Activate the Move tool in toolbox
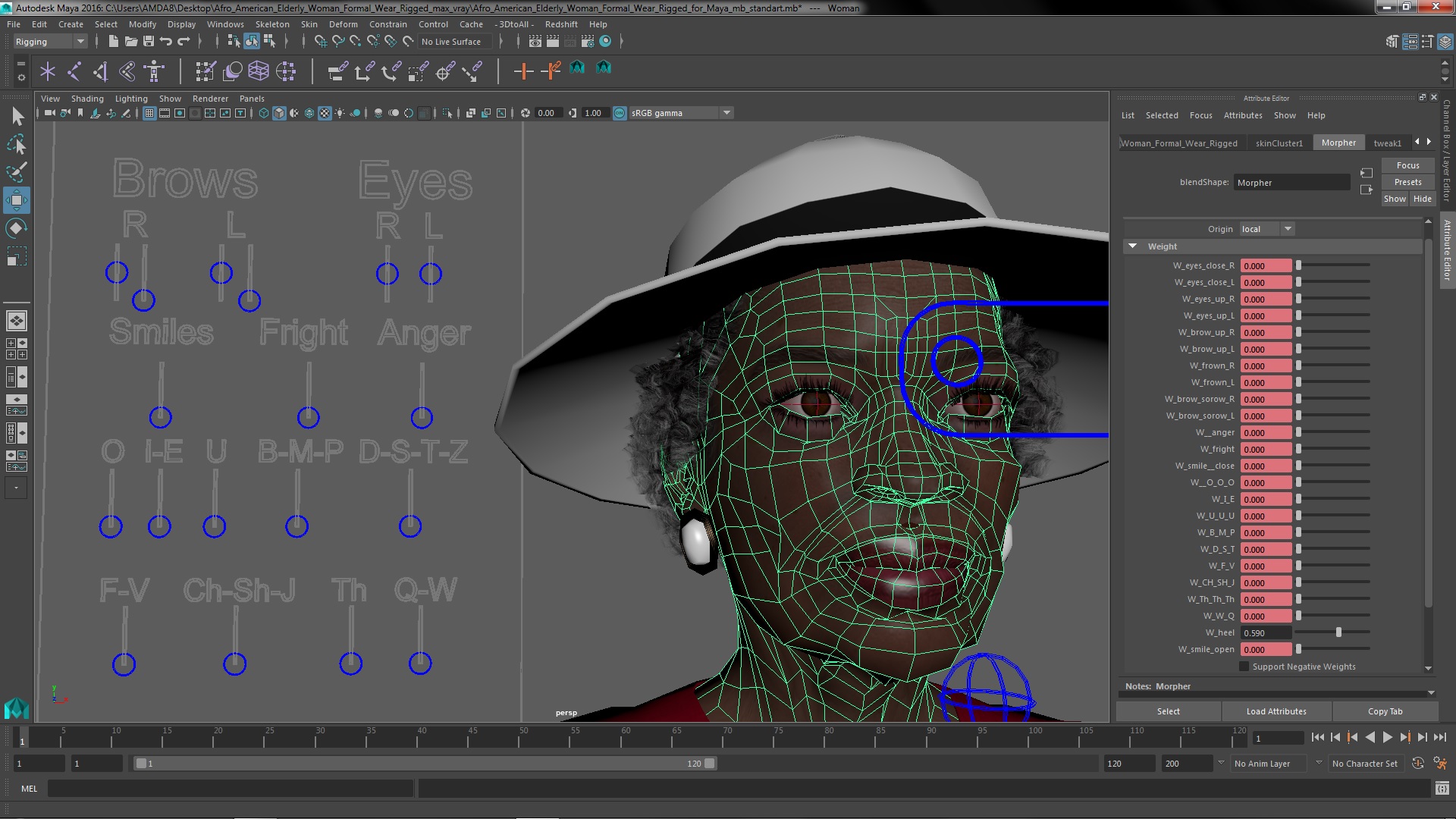Screen dimensions: 1456x819 tap(17, 200)
